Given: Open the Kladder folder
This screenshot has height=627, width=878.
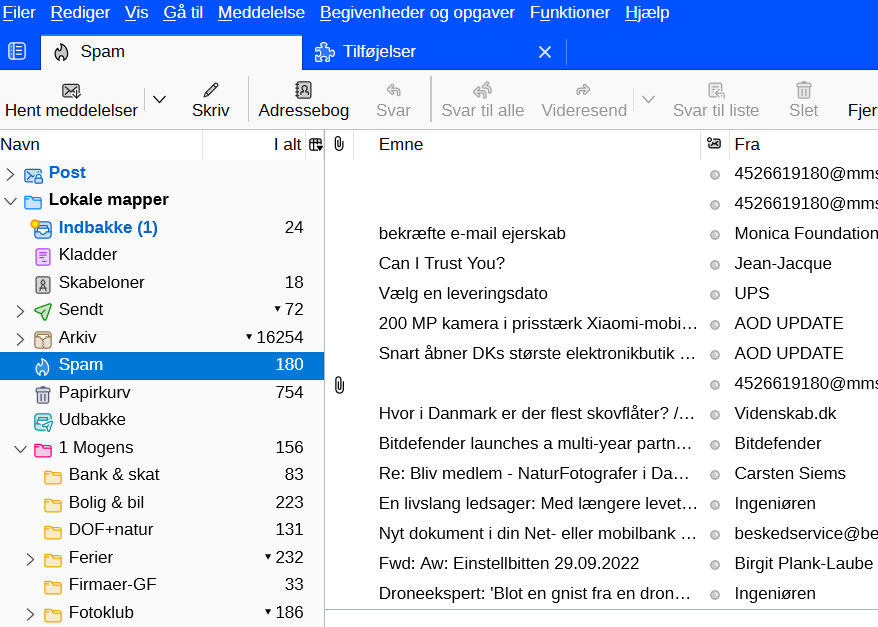Looking at the screenshot, I should pos(162,255).
